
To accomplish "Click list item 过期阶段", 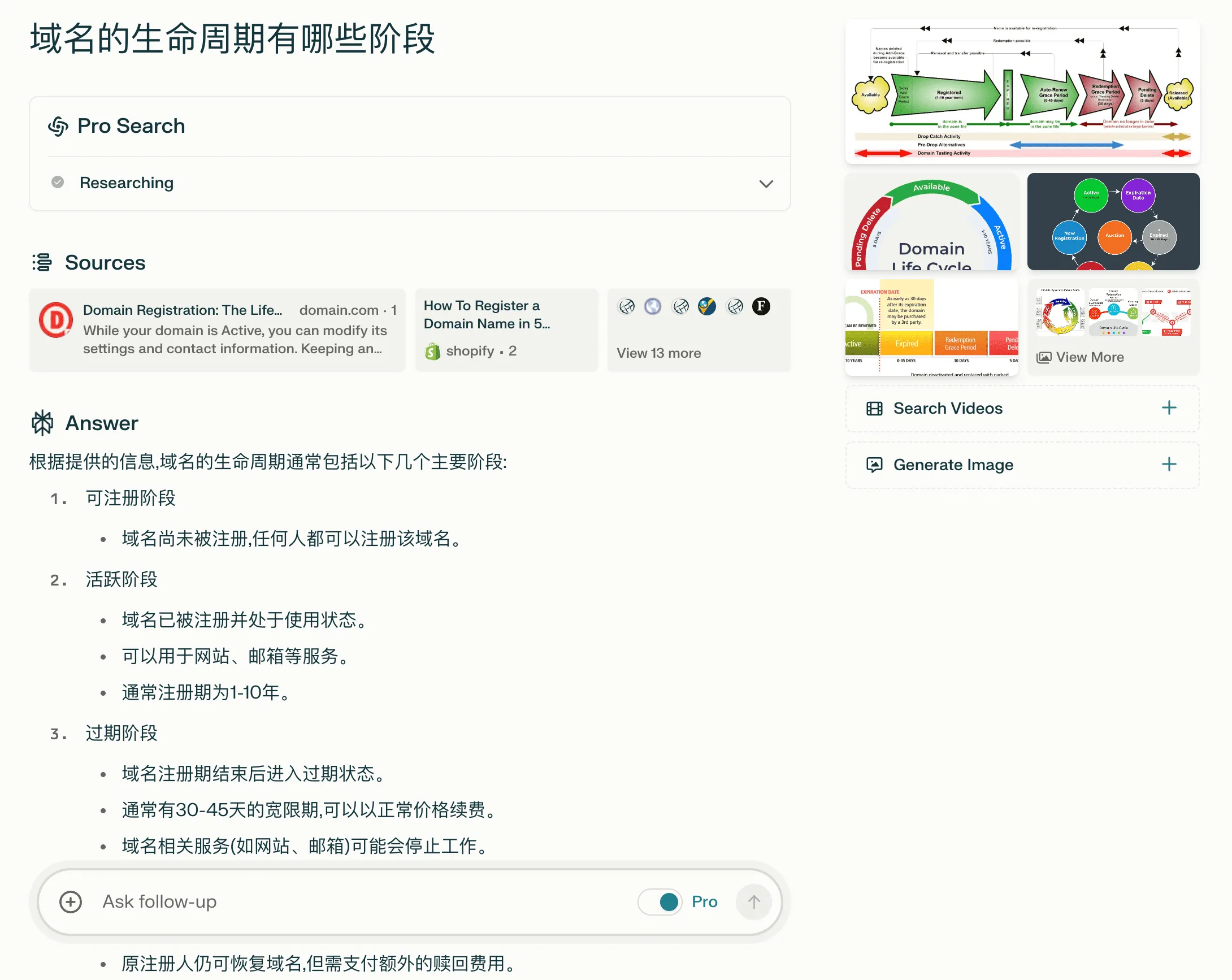I will 121,733.
